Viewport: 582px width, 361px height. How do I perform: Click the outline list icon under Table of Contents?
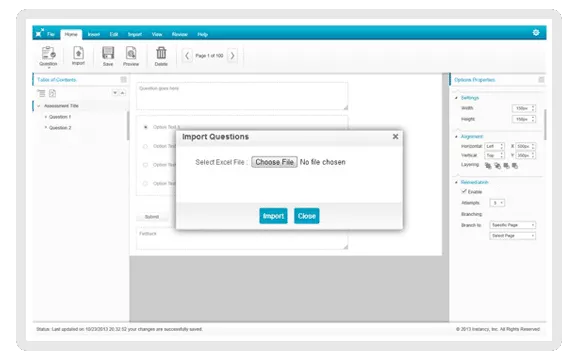click(41, 93)
